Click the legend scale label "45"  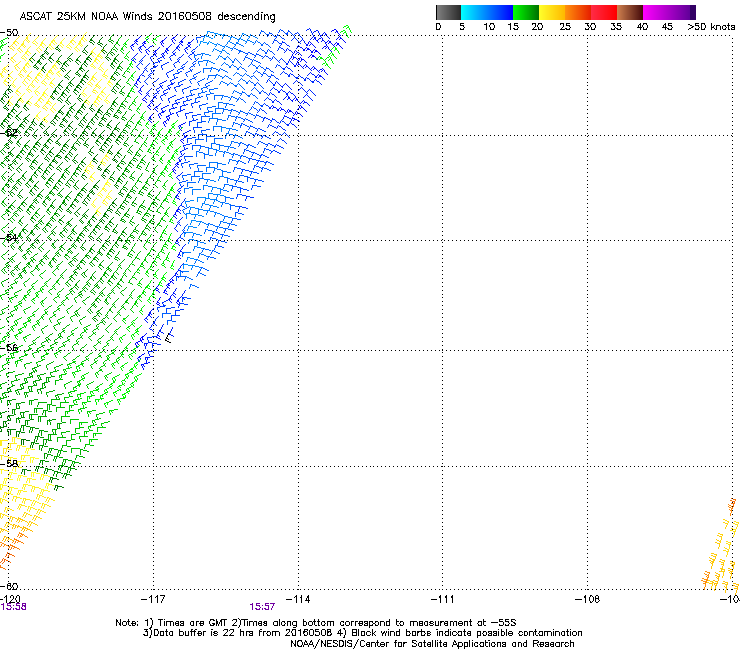click(667, 27)
